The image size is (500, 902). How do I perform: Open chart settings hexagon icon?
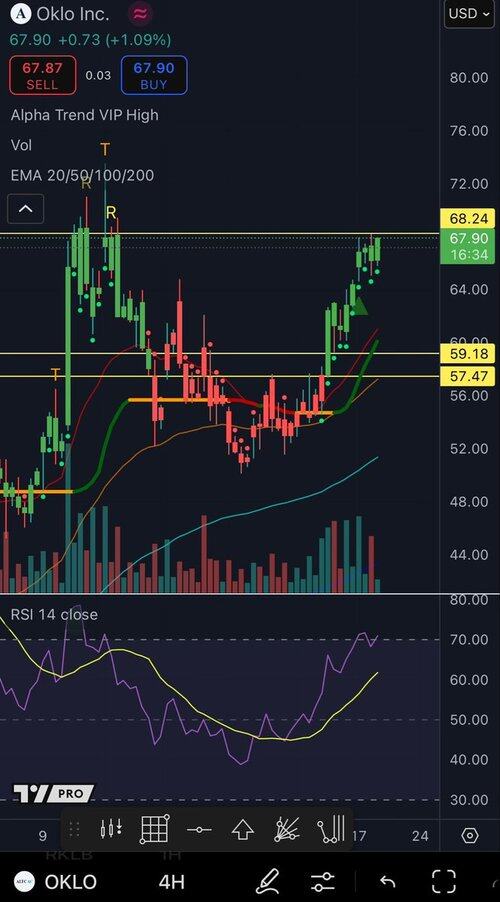[470, 835]
